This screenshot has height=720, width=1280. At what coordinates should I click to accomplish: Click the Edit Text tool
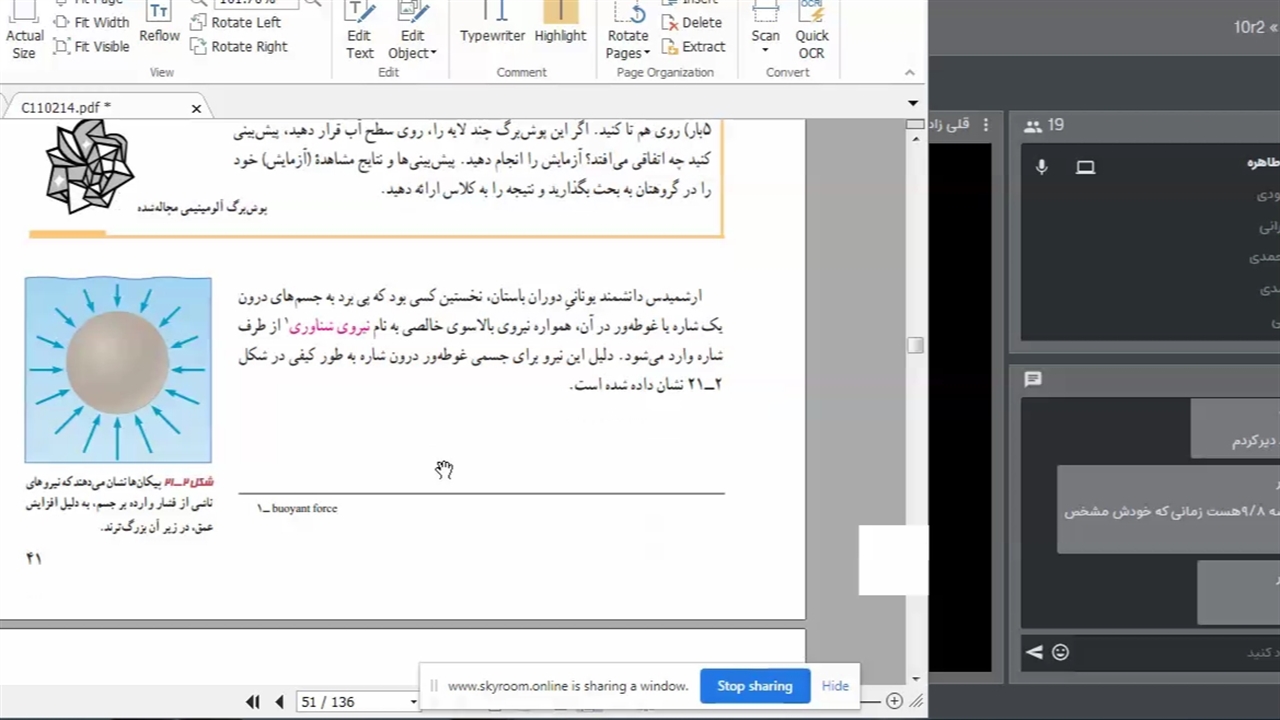point(359,30)
